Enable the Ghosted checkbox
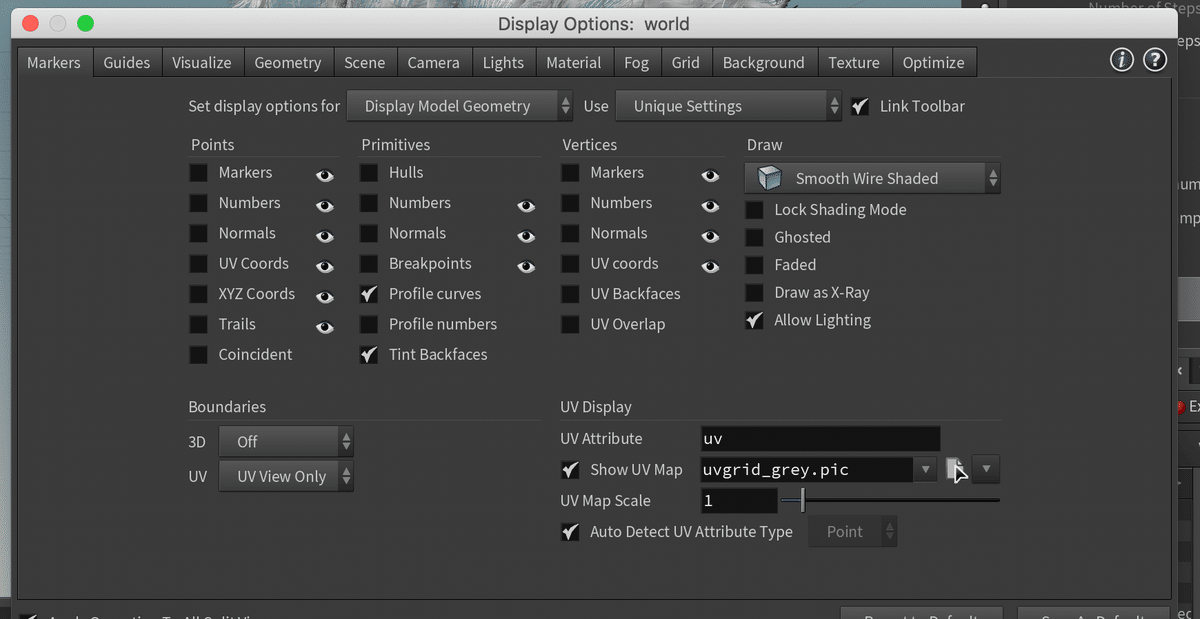 [756, 238]
